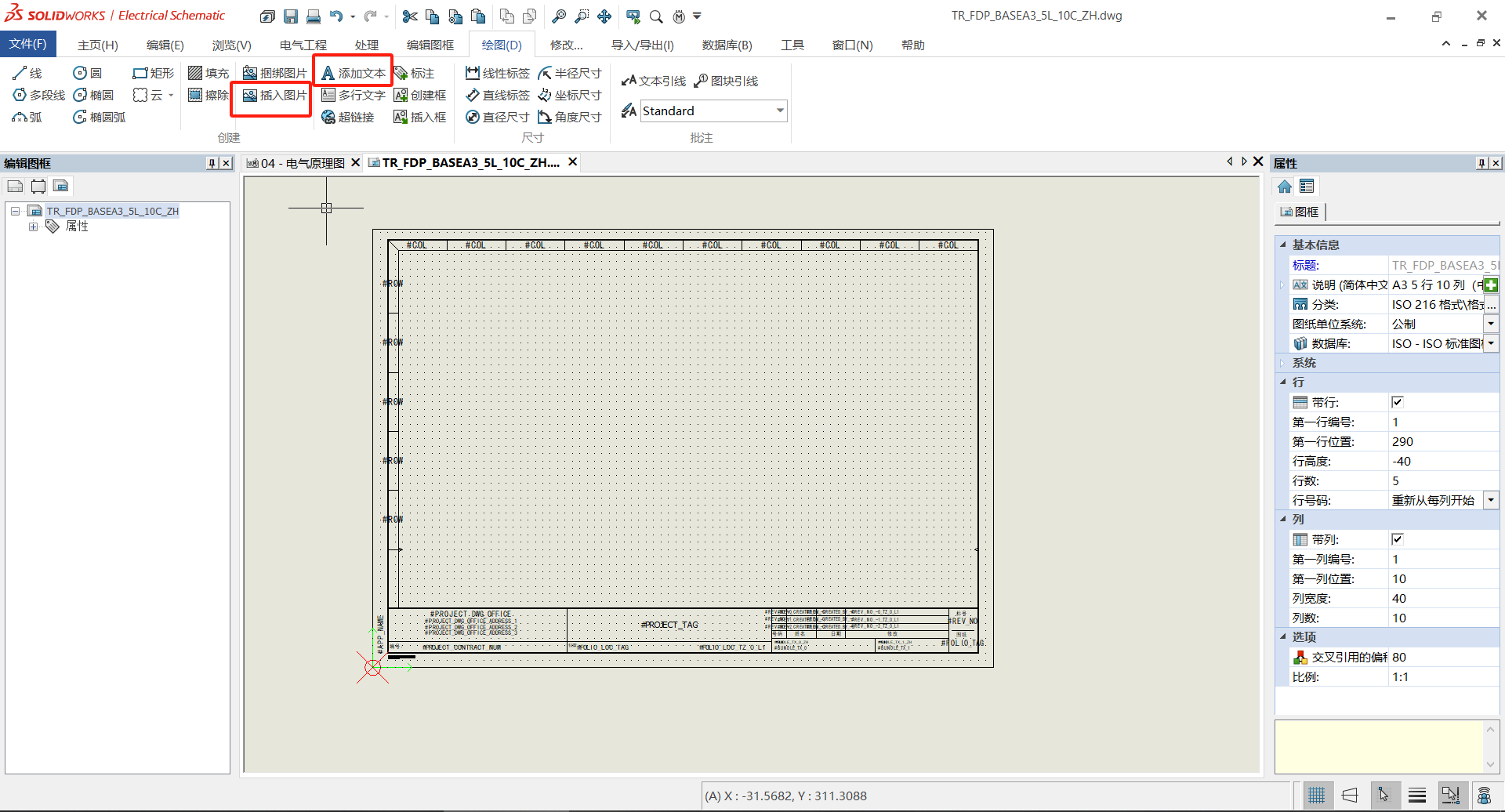
Task: Cut selection with the scissors icon
Action: 410,16
